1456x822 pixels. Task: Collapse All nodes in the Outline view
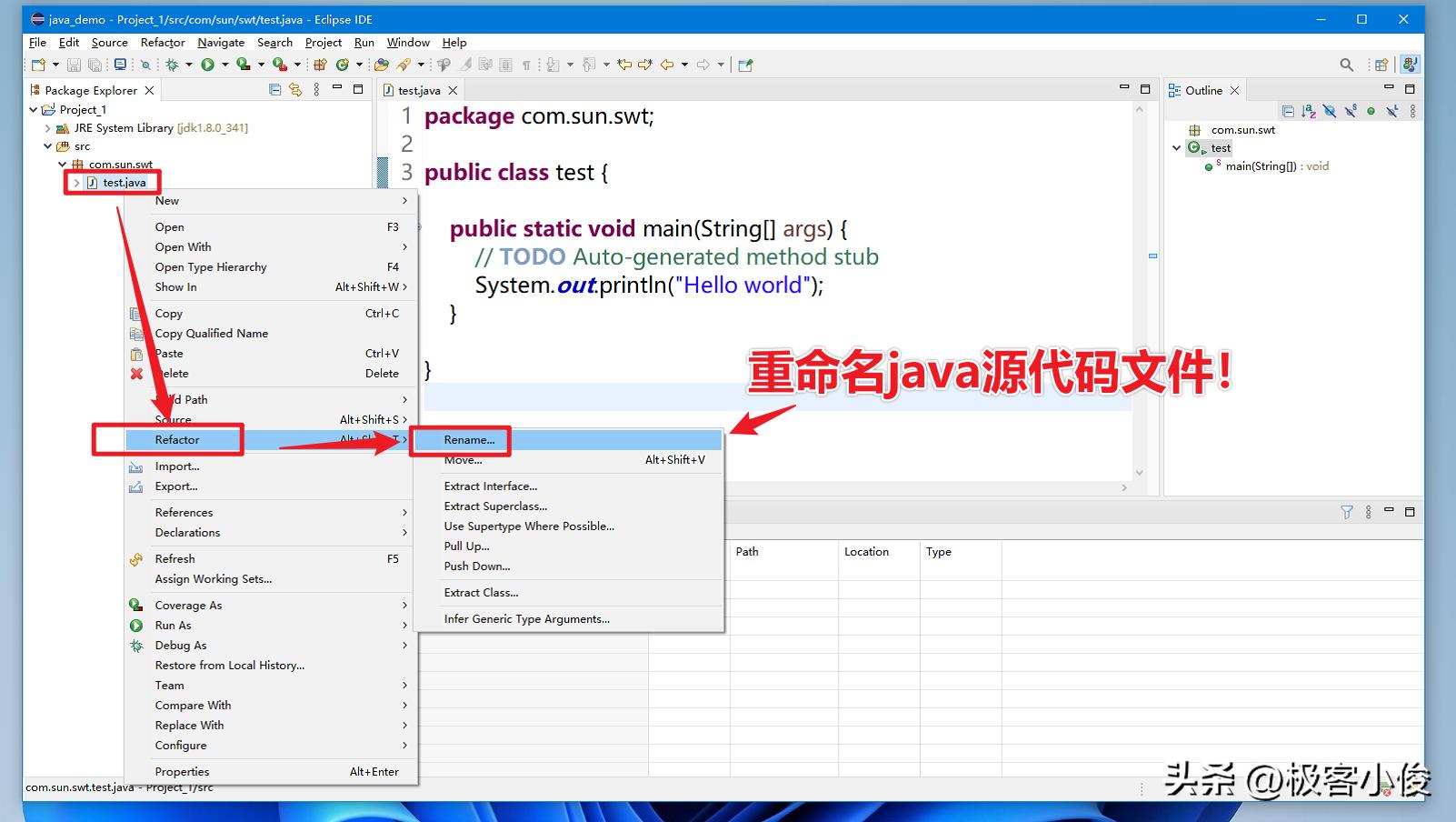tap(1288, 111)
